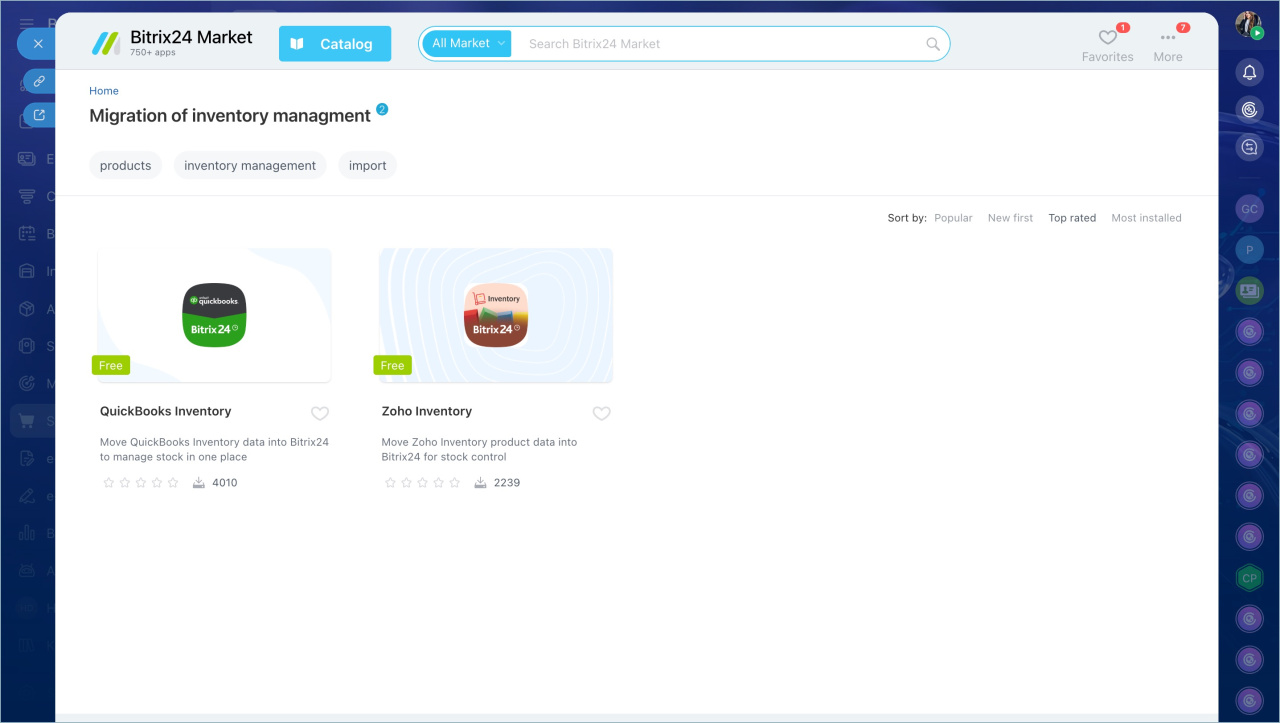Image resolution: width=1280 pixels, height=723 pixels.
Task: Copy the page link using the chain icon
Action: 39,81
